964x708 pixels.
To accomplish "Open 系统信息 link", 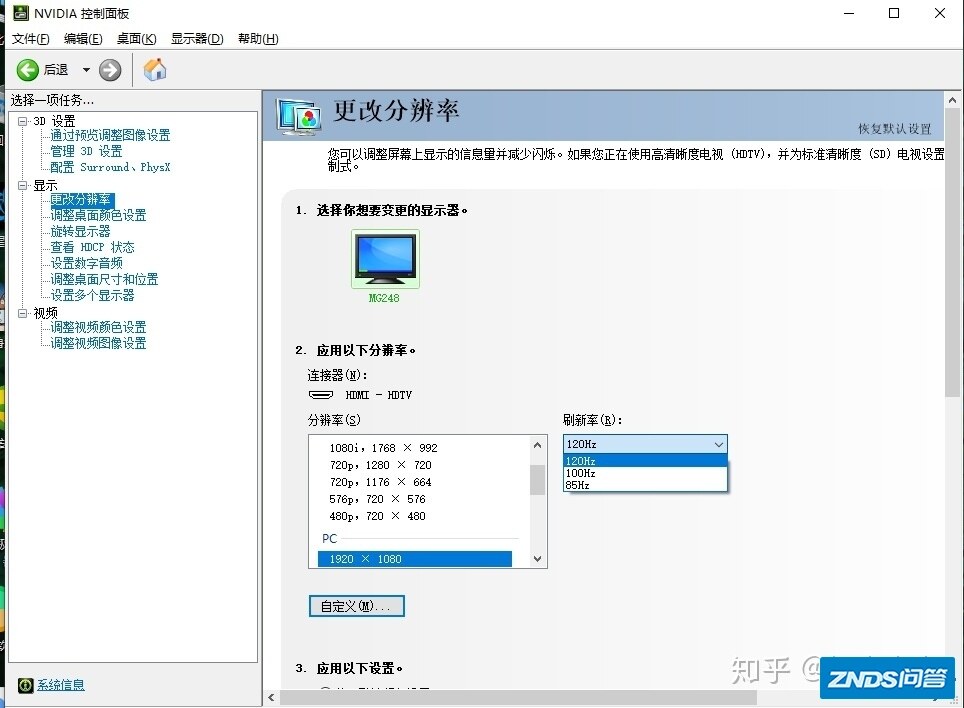I will click(x=60, y=685).
